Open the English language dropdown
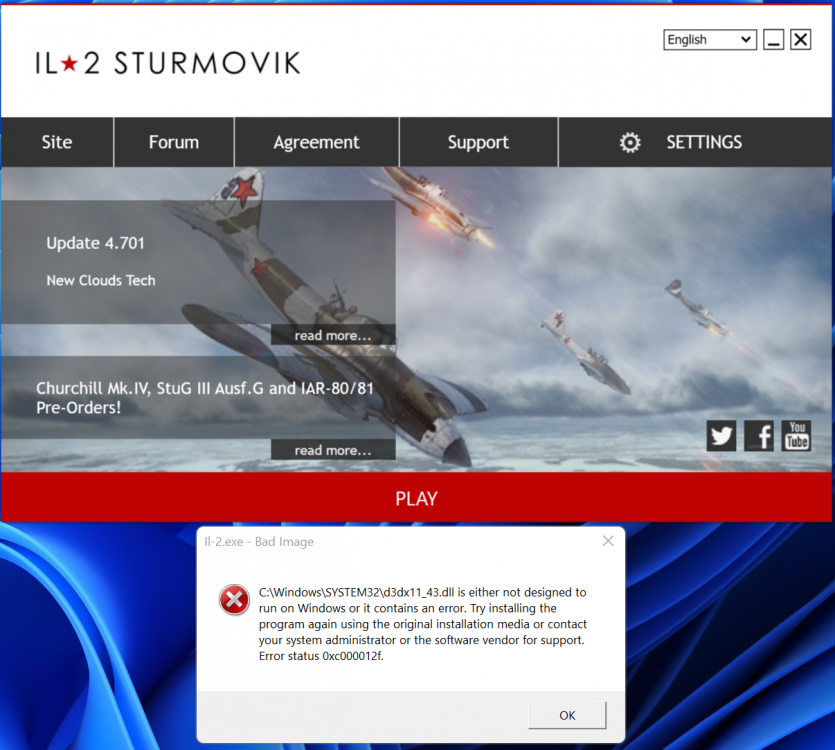Screen dimensions: 835x750 (710, 39)
